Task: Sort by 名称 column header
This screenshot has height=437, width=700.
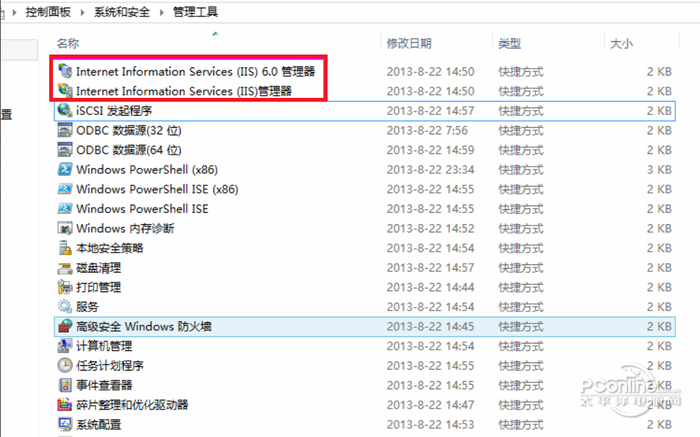Action: click(x=68, y=43)
